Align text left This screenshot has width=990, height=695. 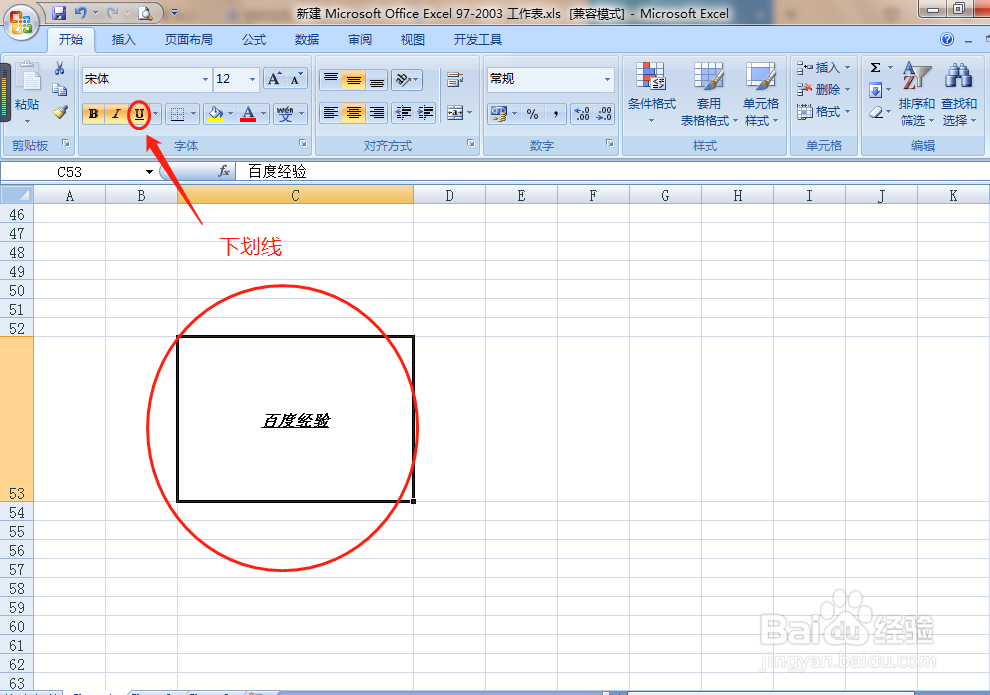coord(331,113)
